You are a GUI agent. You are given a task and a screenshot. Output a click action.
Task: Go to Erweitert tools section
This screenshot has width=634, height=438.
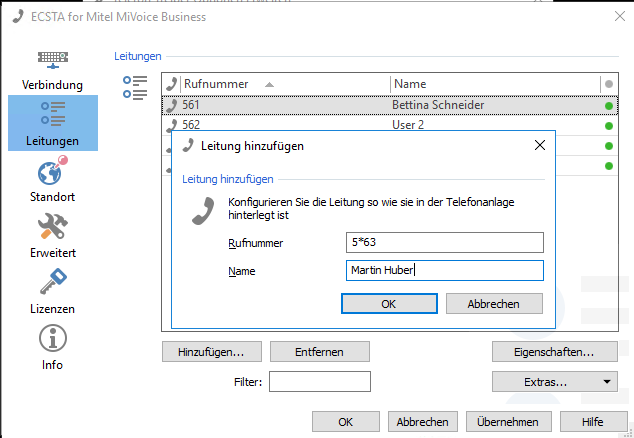tap(52, 234)
